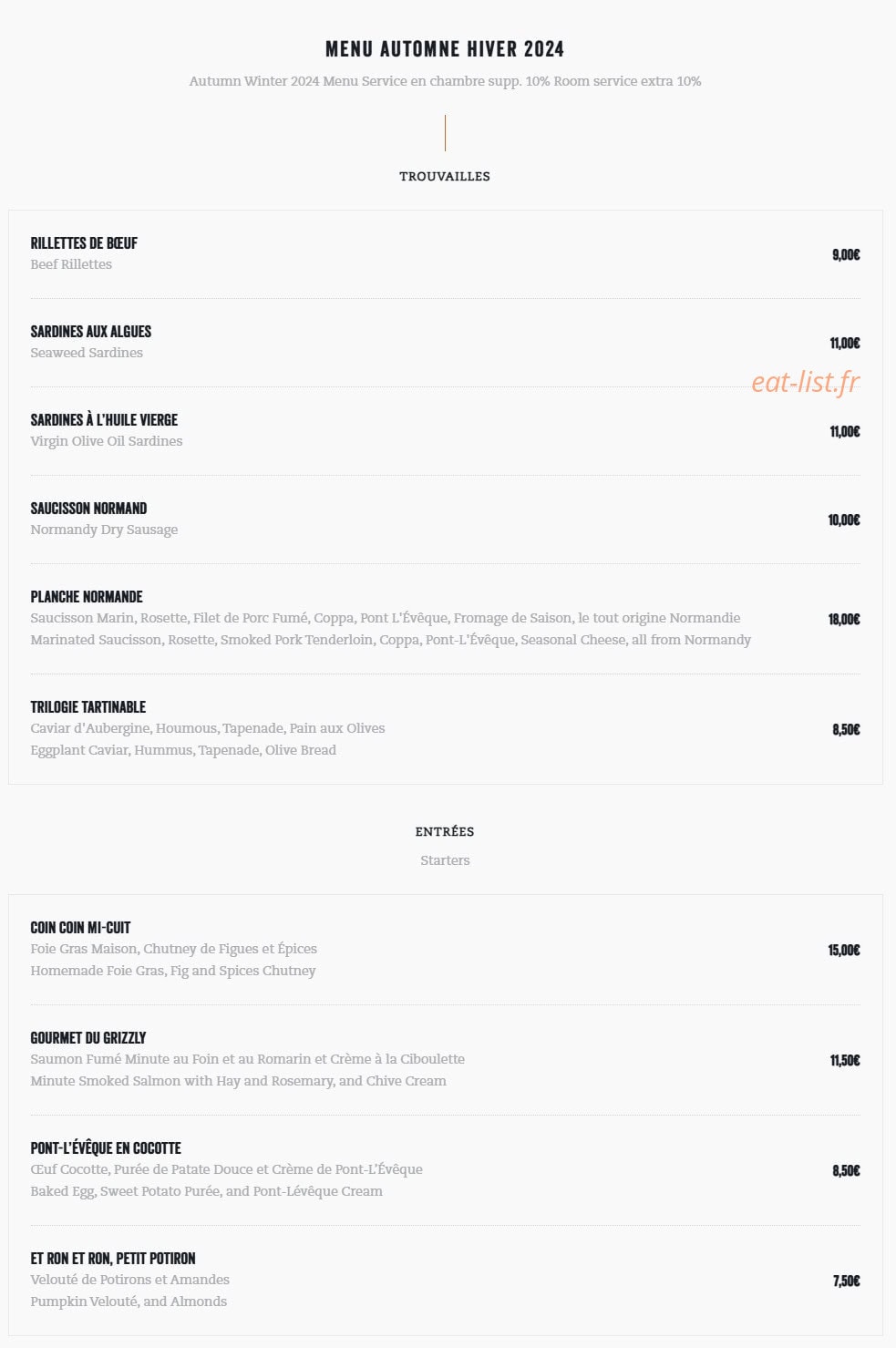Select the Trilogie Tartinable dish
The width and height of the screenshot is (896, 1348).
point(88,707)
